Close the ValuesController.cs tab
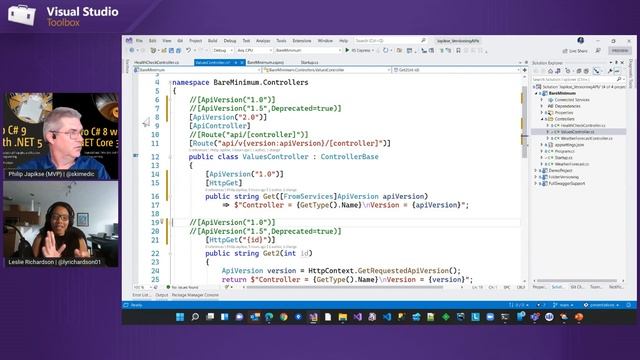This screenshot has height=360, width=640. click(242, 62)
